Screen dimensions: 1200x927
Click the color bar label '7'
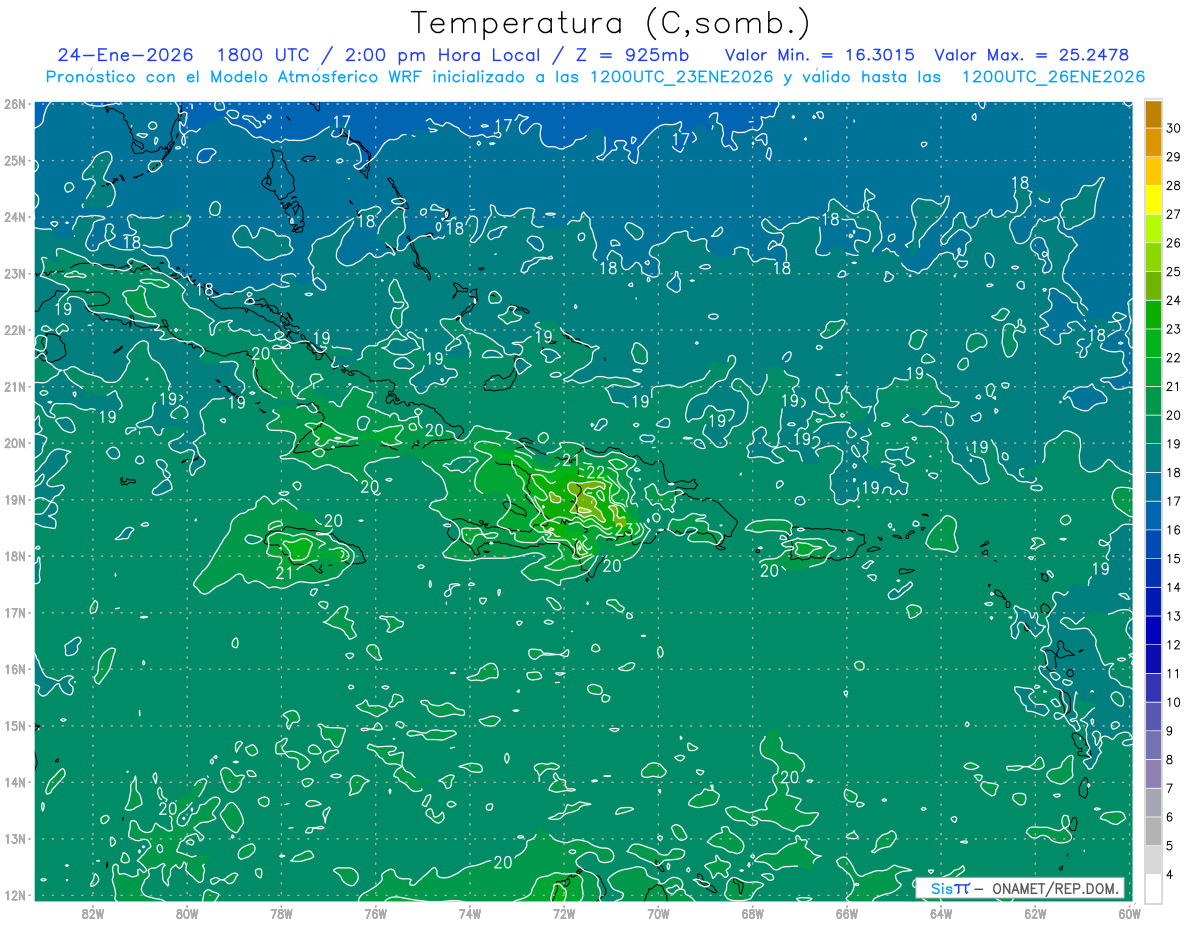click(1170, 788)
